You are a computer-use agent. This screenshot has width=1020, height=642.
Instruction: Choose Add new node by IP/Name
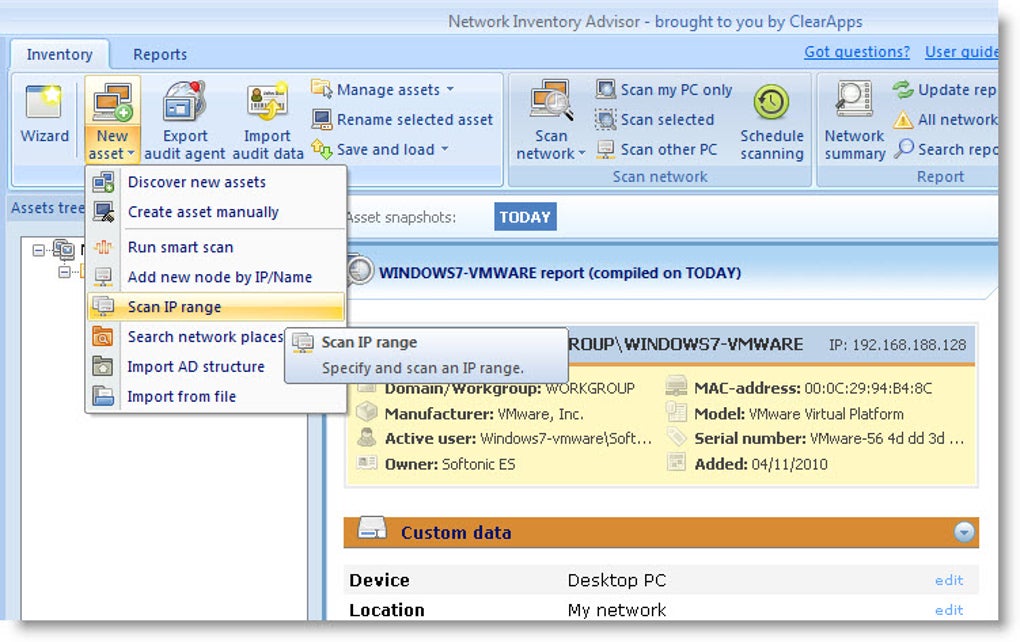tap(216, 277)
